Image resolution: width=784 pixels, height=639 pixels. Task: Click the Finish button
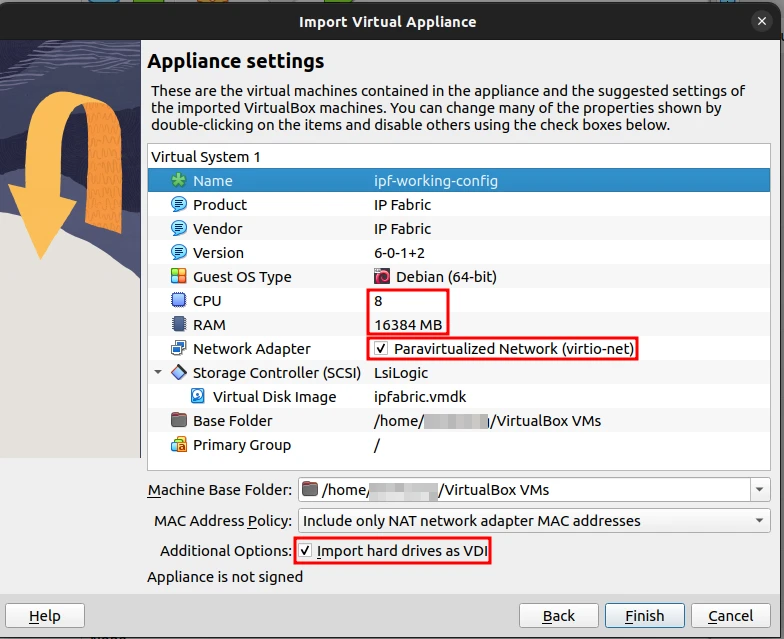tap(644, 616)
